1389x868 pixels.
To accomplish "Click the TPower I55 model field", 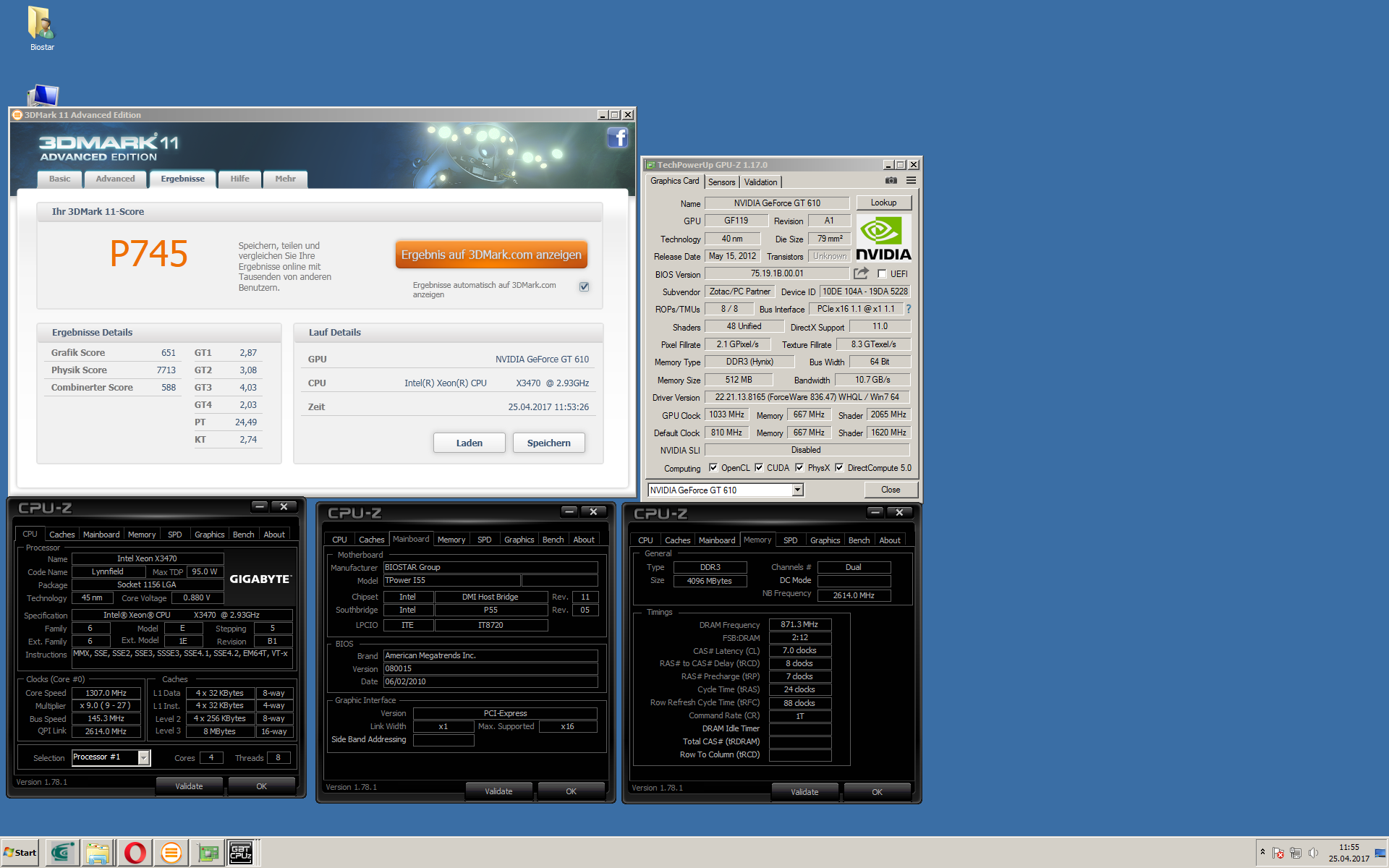I will [451, 580].
